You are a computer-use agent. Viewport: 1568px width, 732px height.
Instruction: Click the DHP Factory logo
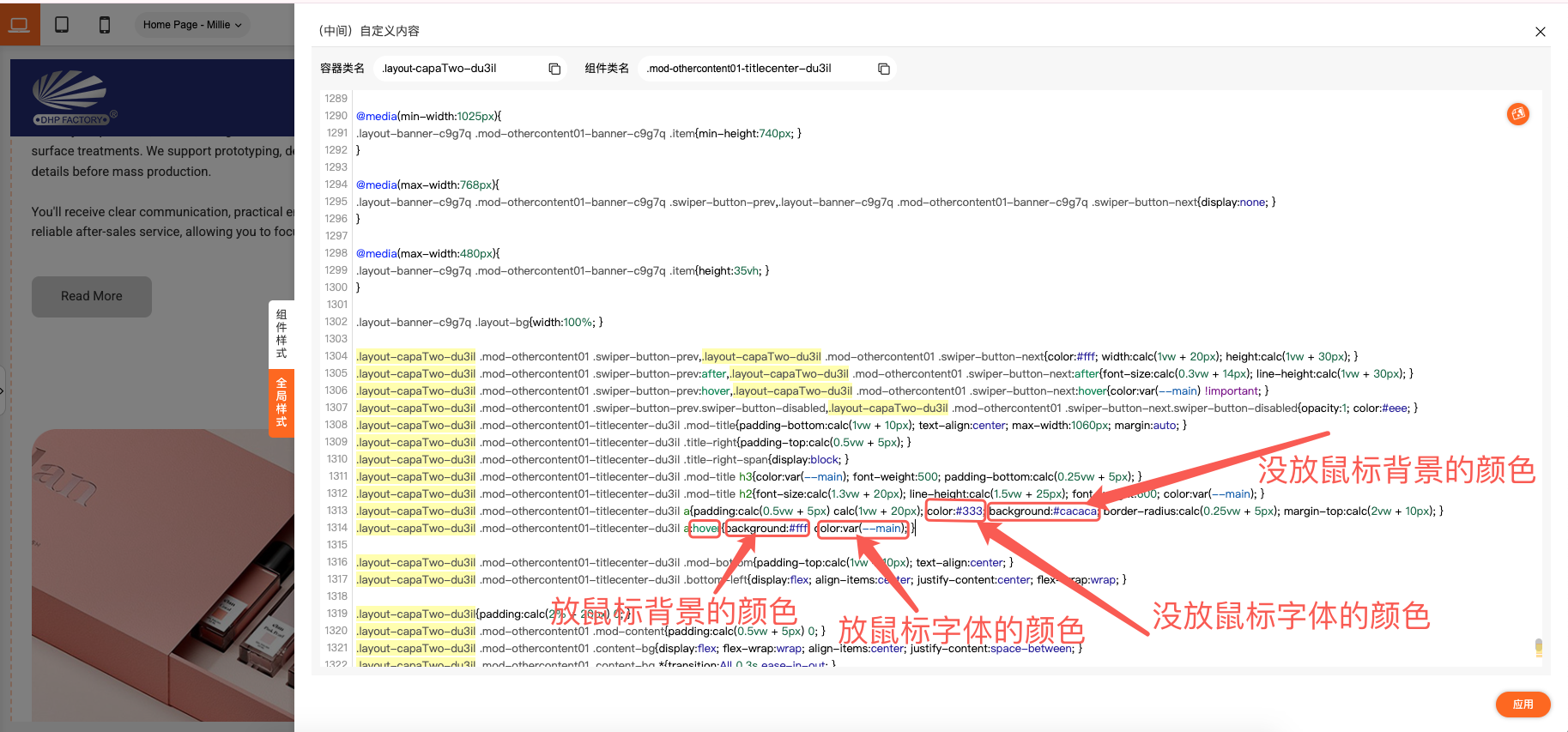click(x=73, y=98)
